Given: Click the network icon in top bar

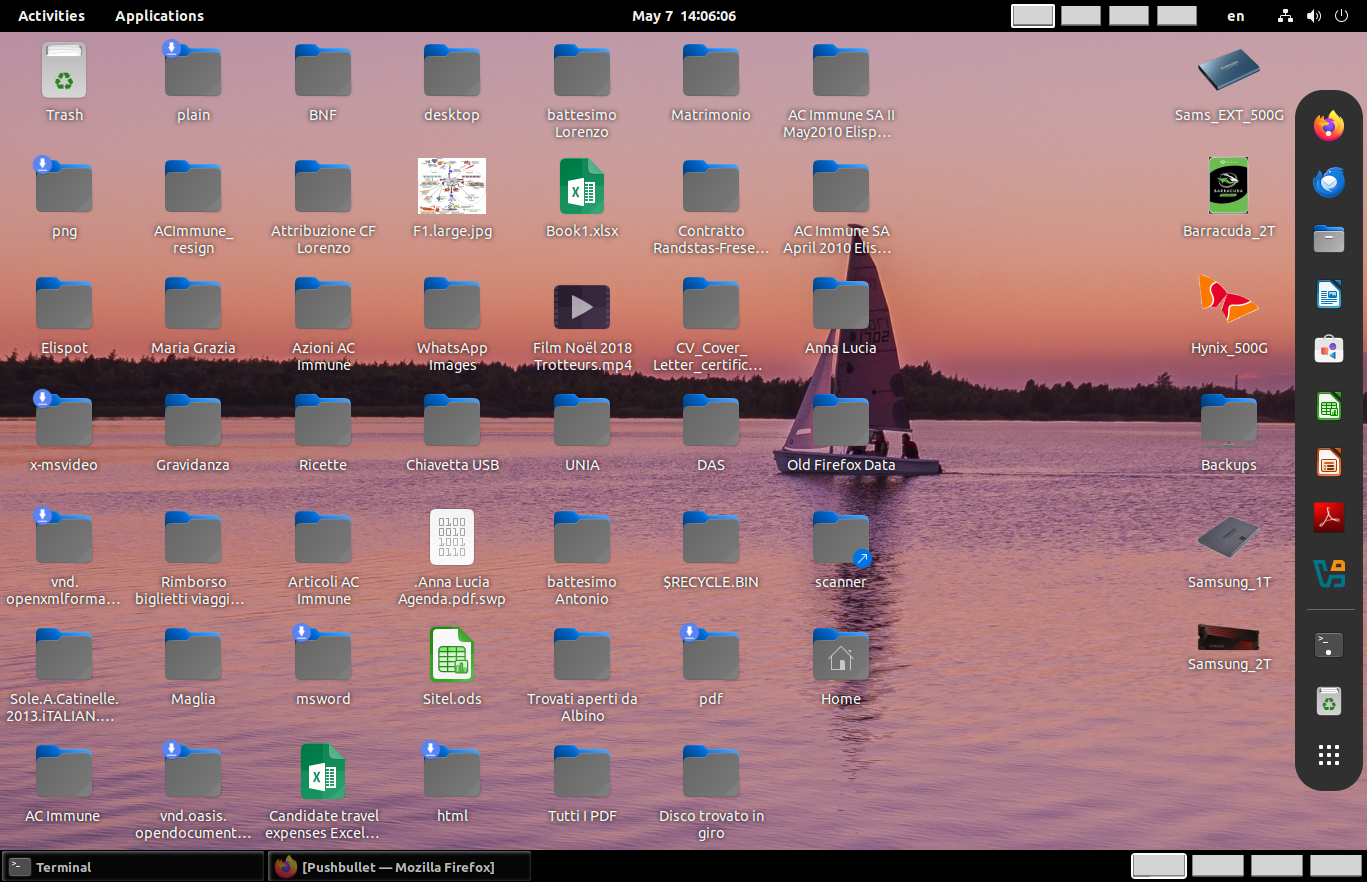Looking at the screenshot, I should [1284, 15].
